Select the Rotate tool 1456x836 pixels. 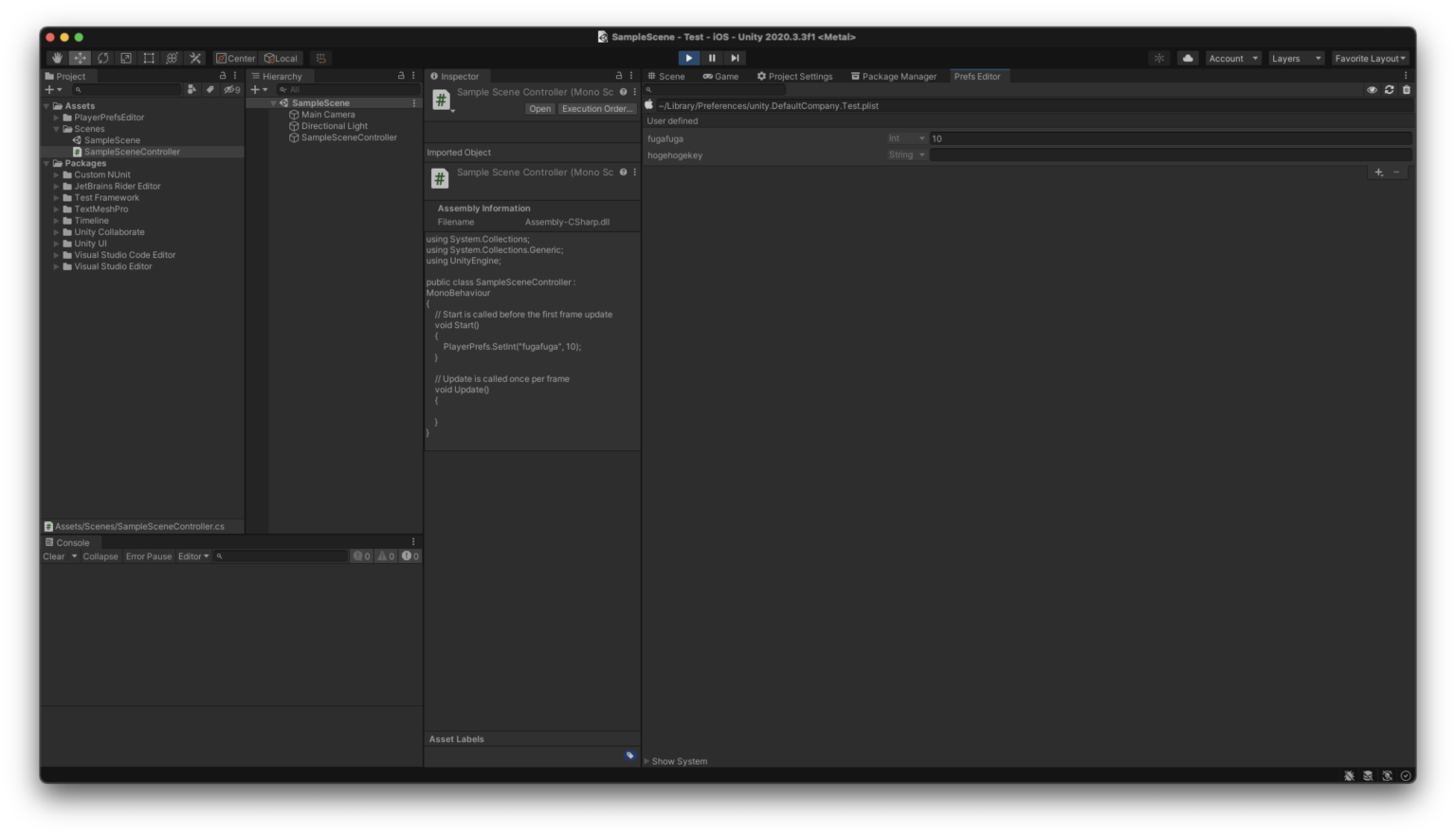100,58
